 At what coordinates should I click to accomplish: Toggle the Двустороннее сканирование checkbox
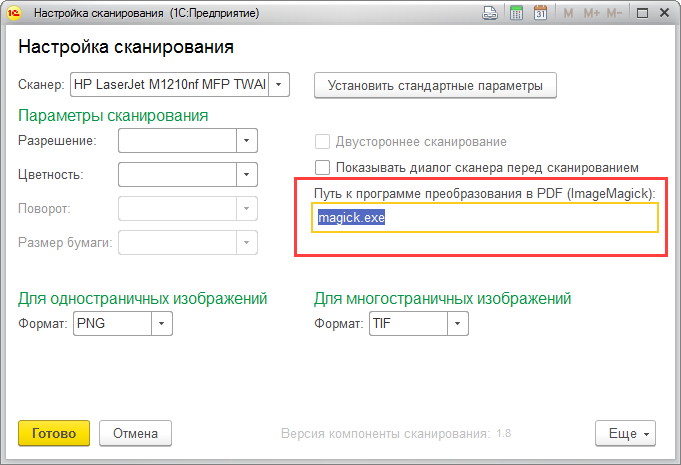(x=322, y=142)
